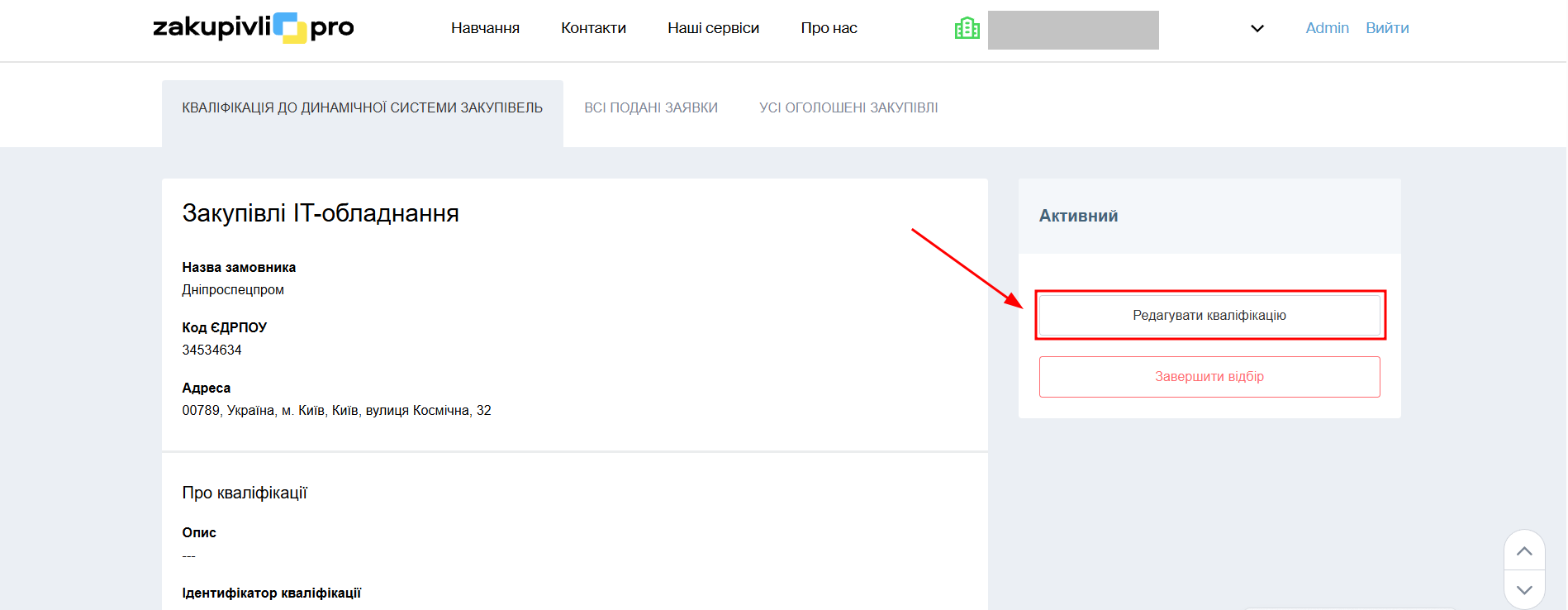Click the green building organization icon
This screenshot has width=1568, height=610.
click(x=967, y=29)
